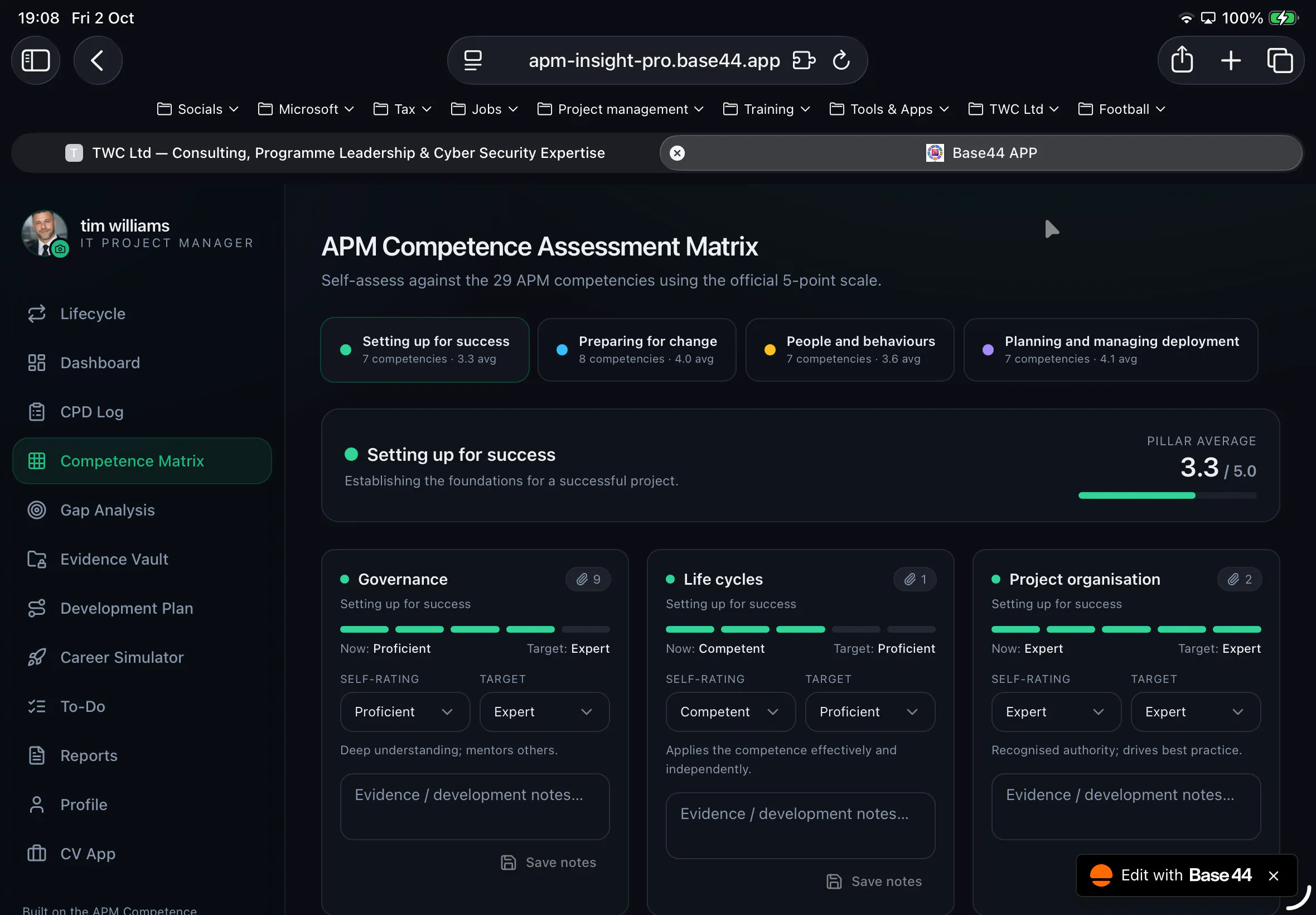
Task: Open a new tab with plus icon
Action: tap(1231, 60)
